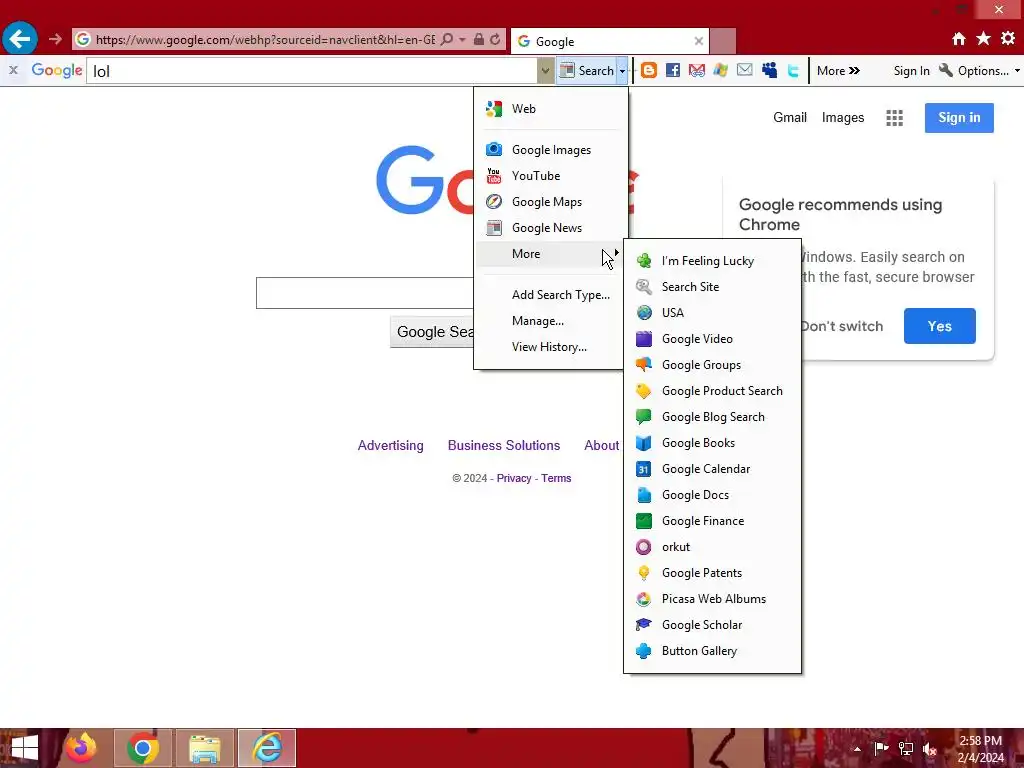
Task: Choose Google Scholar
Action: (712, 625)
